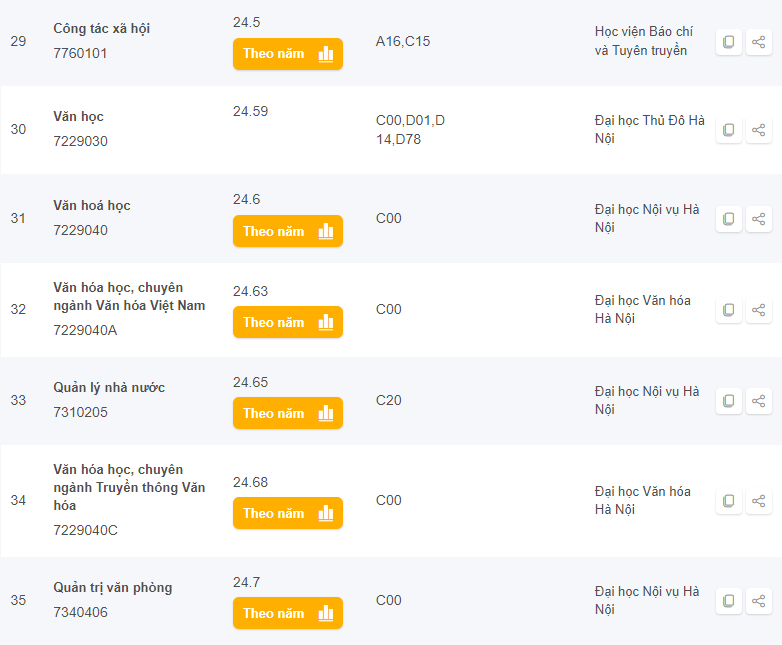This screenshot has height=645, width=782.
Task: Copy row 34 Truyền thông Văn hóa
Action: click(x=729, y=501)
